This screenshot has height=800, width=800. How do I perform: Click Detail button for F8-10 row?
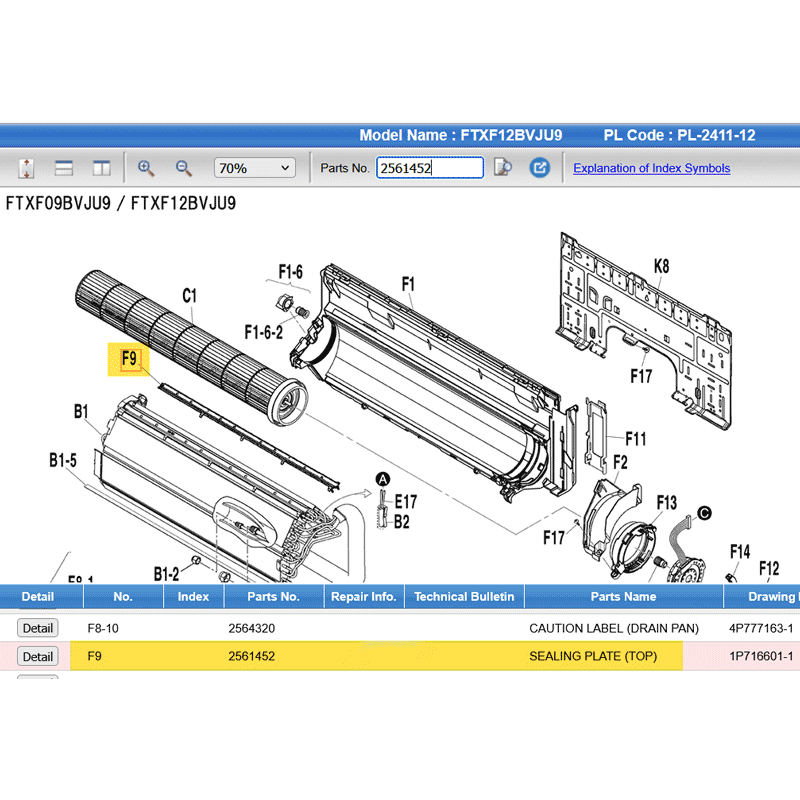pos(38,628)
